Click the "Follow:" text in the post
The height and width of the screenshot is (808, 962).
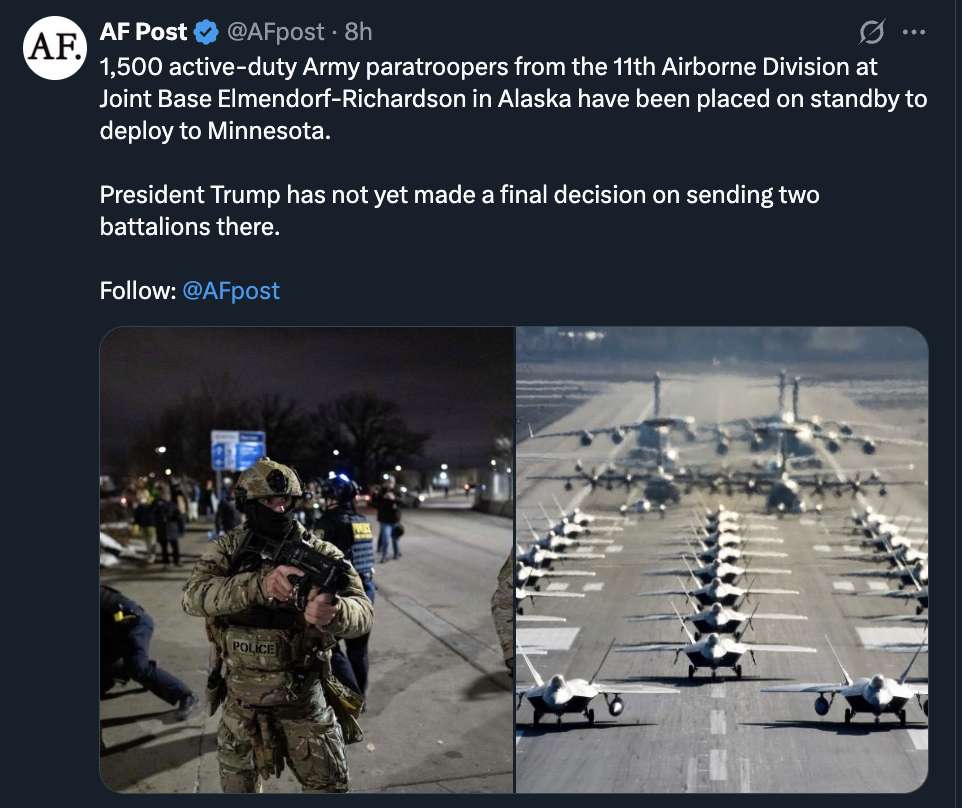coord(137,291)
